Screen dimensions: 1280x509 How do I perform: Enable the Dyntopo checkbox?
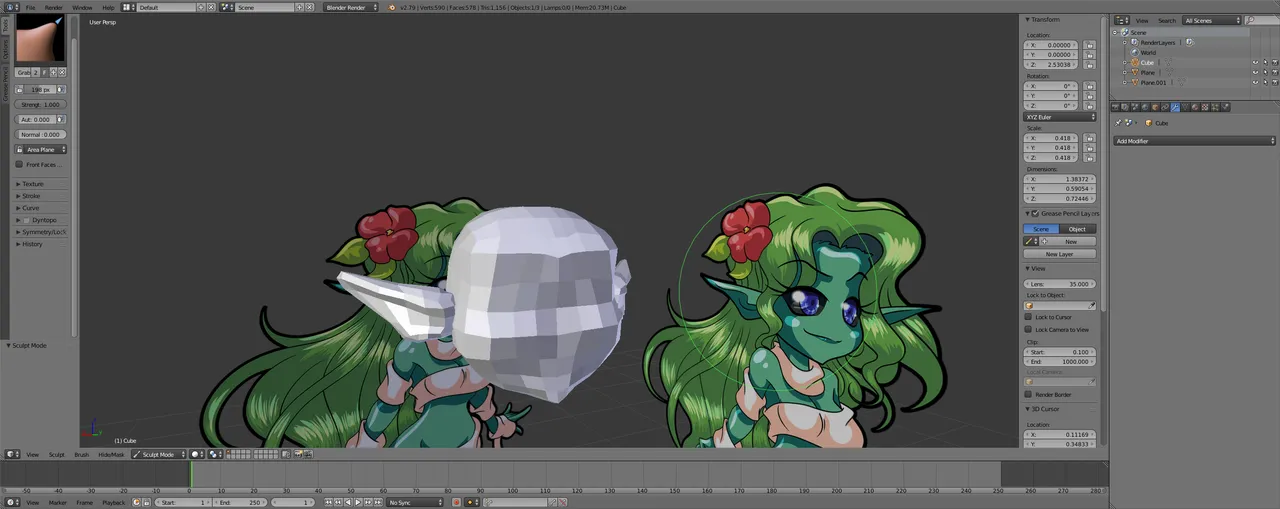26,220
